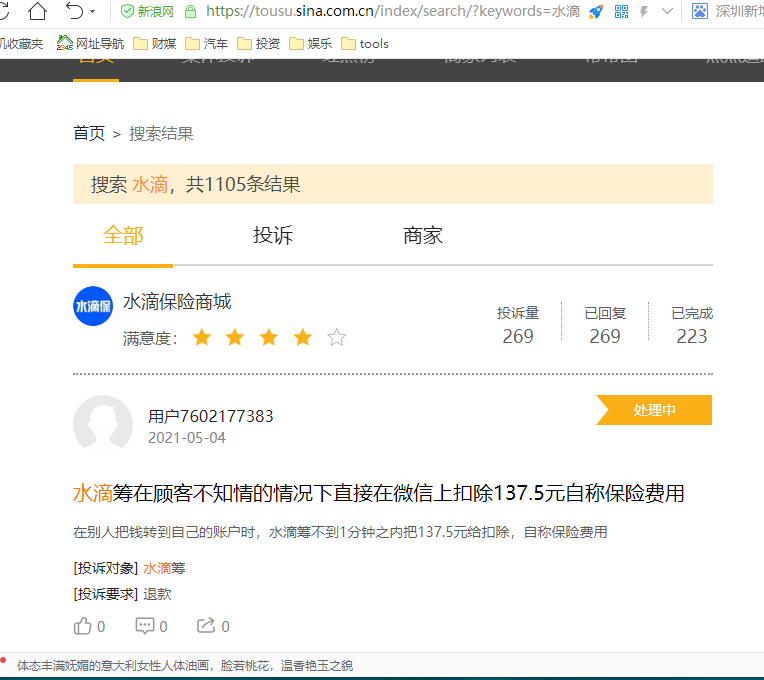This screenshot has width=764, height=680.
Task: Open the tools bookmarks folder
Action: click(365, 43)
